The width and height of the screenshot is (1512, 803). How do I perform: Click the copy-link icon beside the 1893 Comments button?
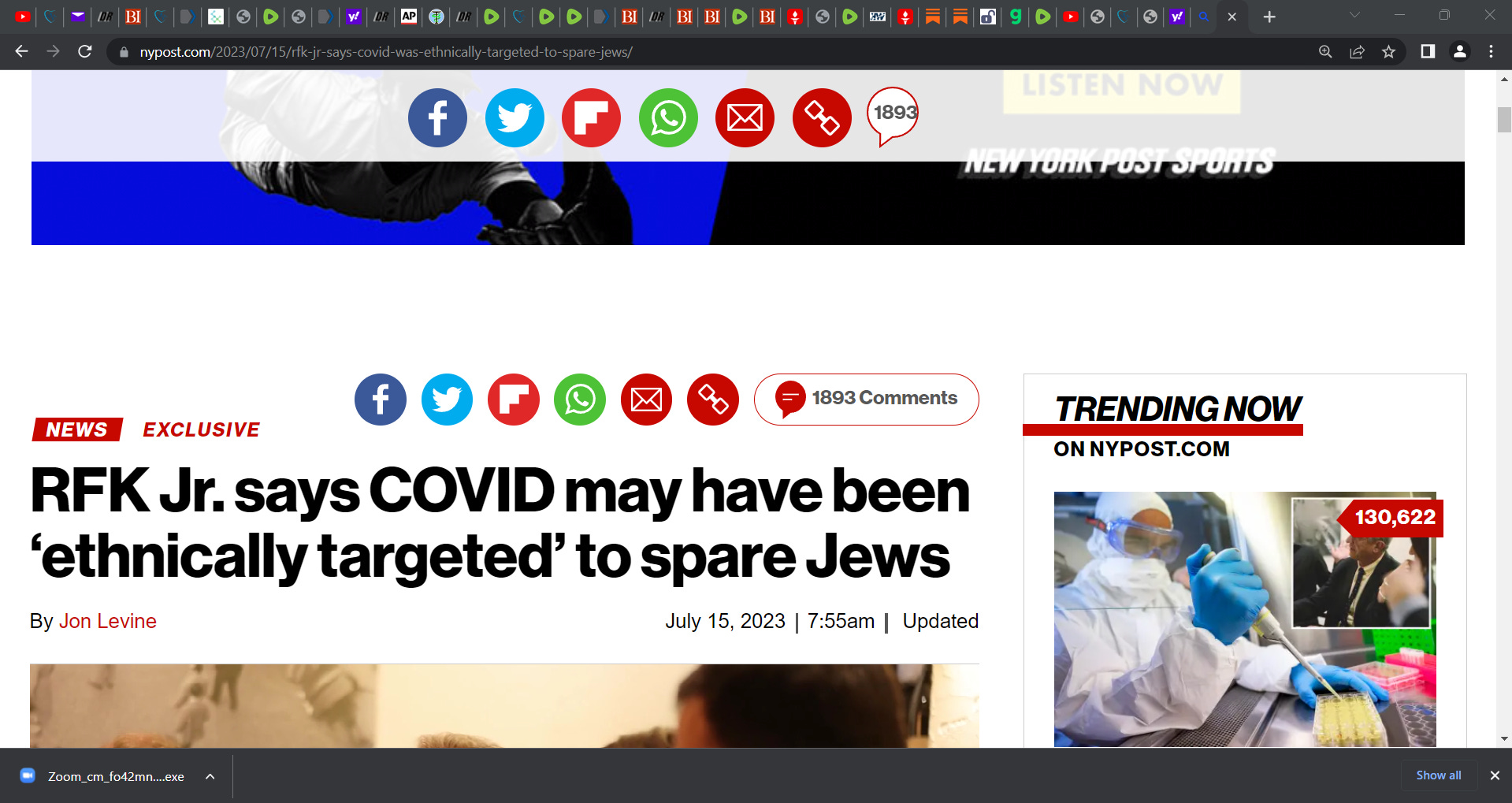(713, 400)
